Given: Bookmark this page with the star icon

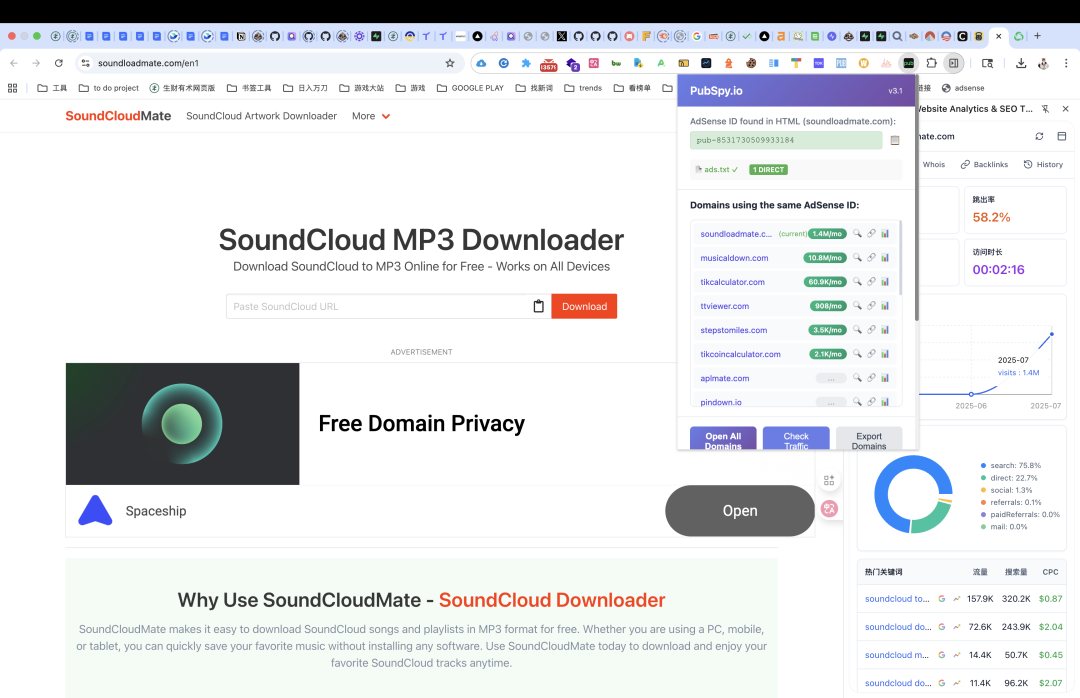Looking at the screenshot, I should 450,63.
